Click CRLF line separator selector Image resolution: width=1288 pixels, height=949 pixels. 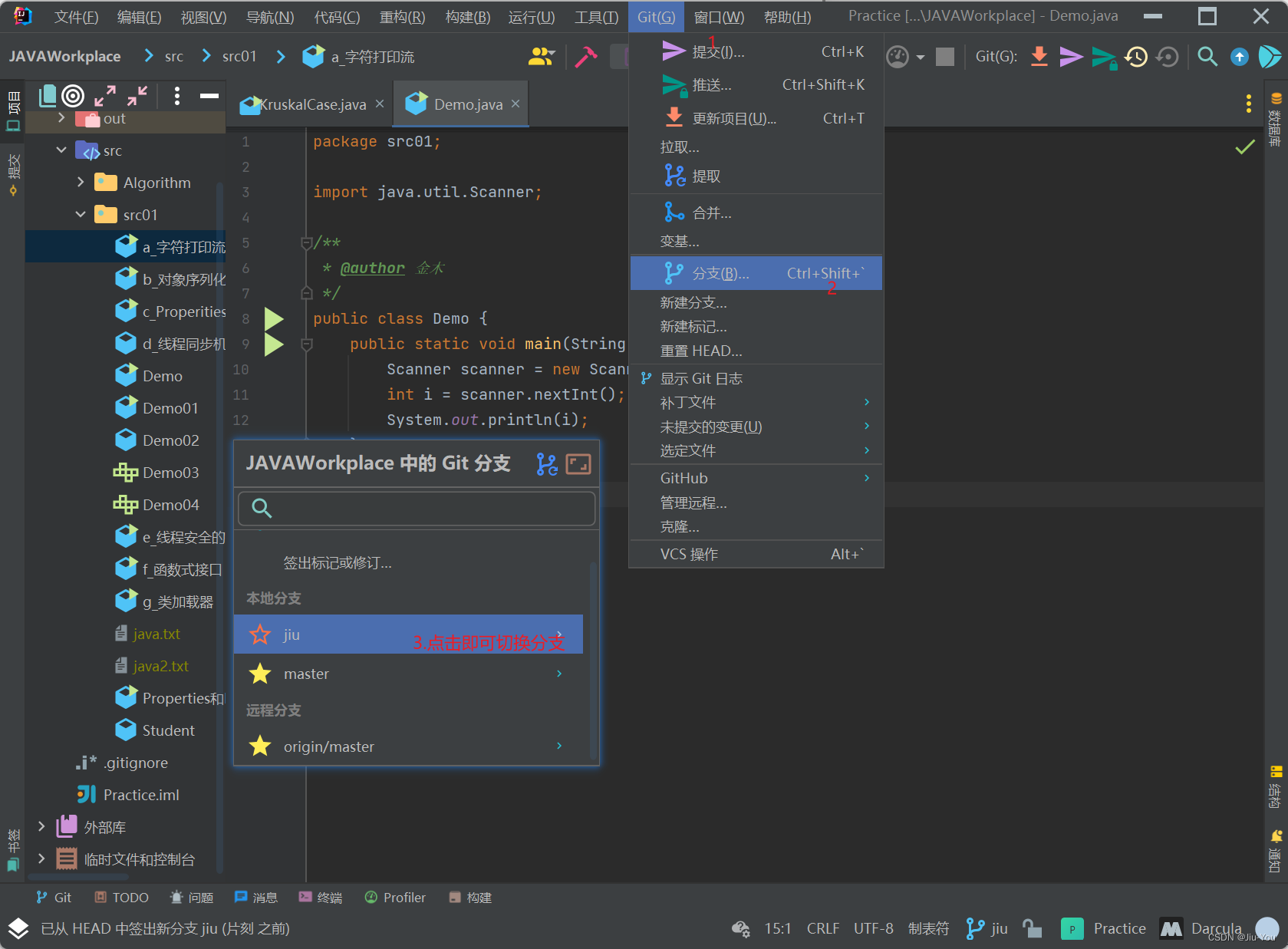click(823, 928)
